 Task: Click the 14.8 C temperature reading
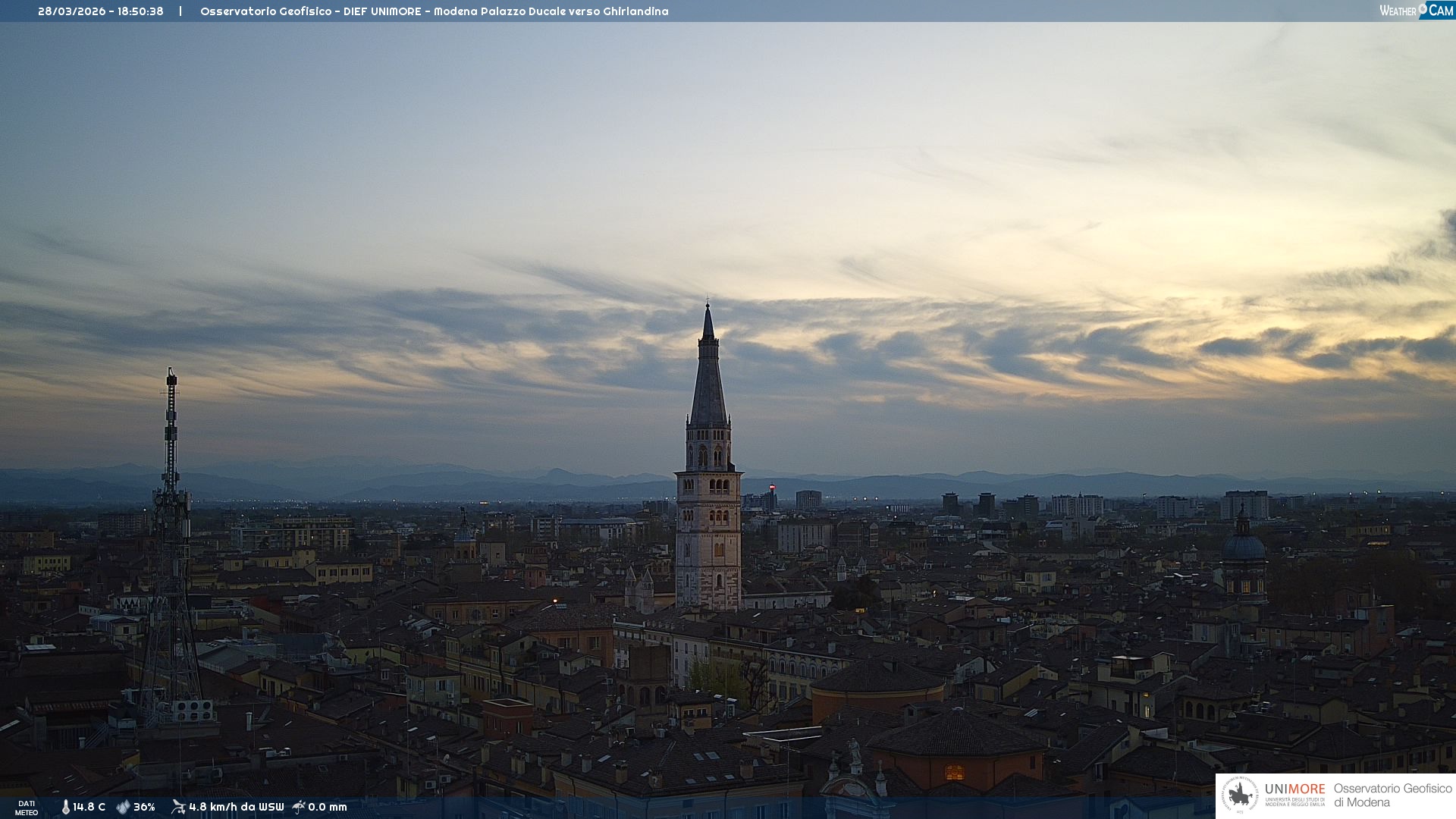click(x=89, y=807)
